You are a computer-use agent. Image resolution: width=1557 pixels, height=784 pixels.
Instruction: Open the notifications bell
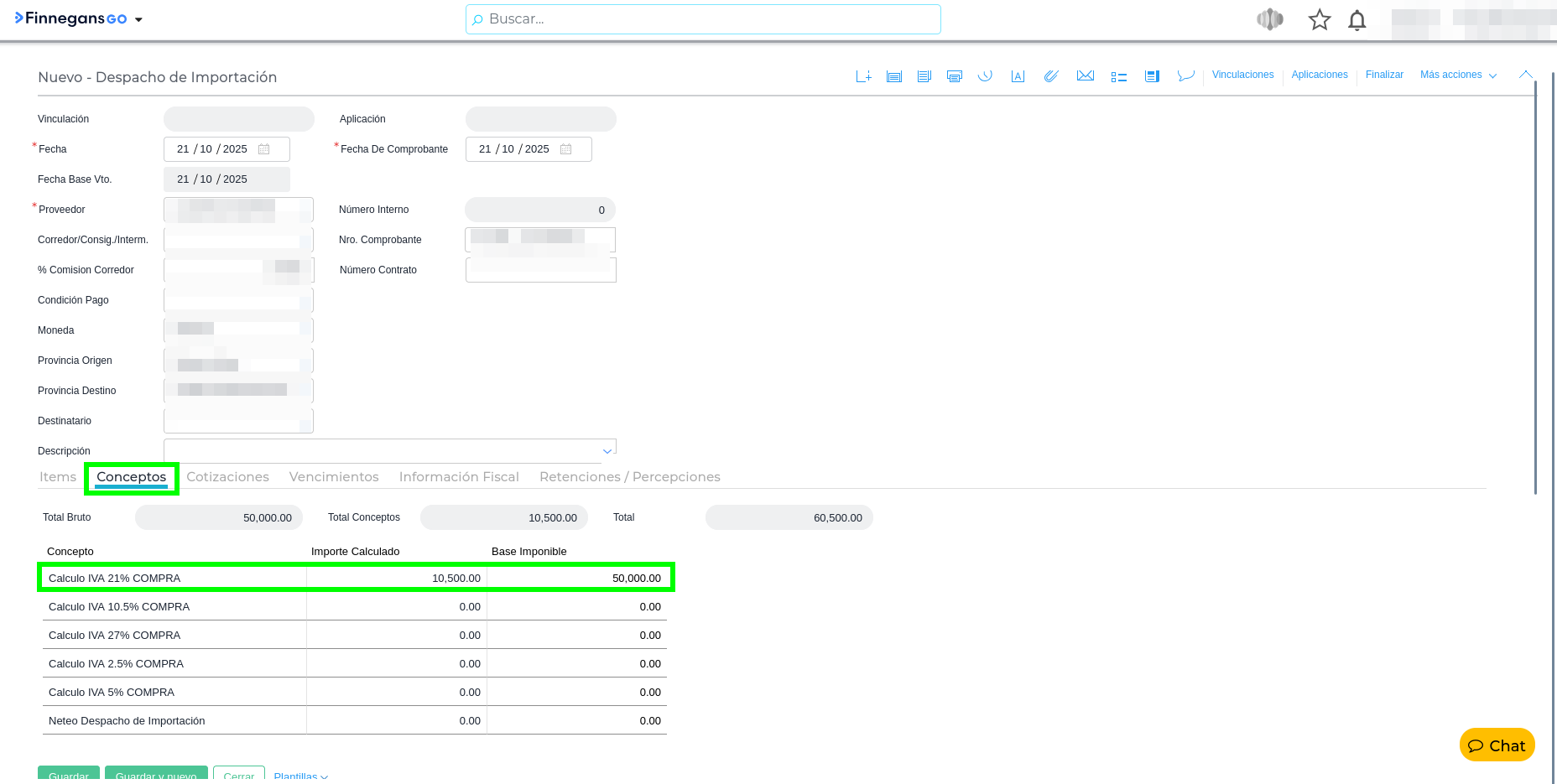coord(1357,20)
